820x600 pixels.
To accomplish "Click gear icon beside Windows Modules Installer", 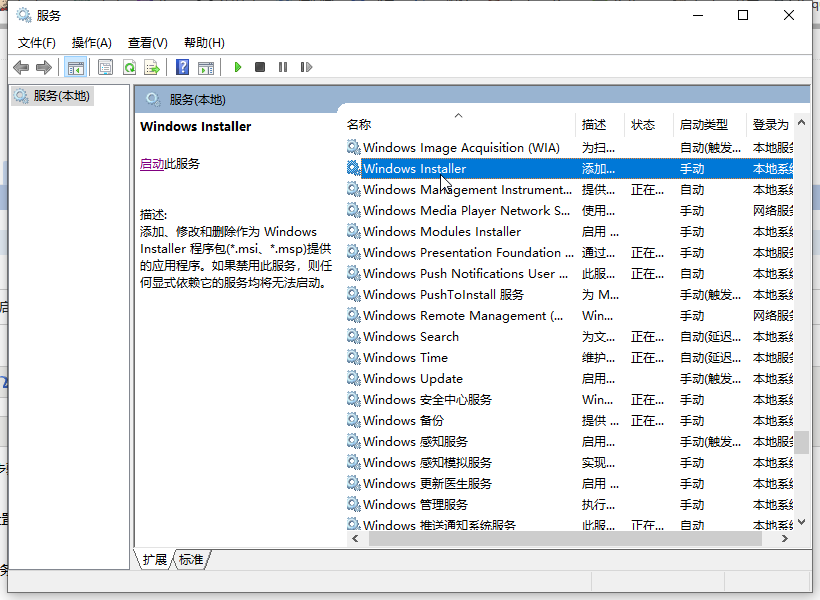I will (x=354, y=231).
